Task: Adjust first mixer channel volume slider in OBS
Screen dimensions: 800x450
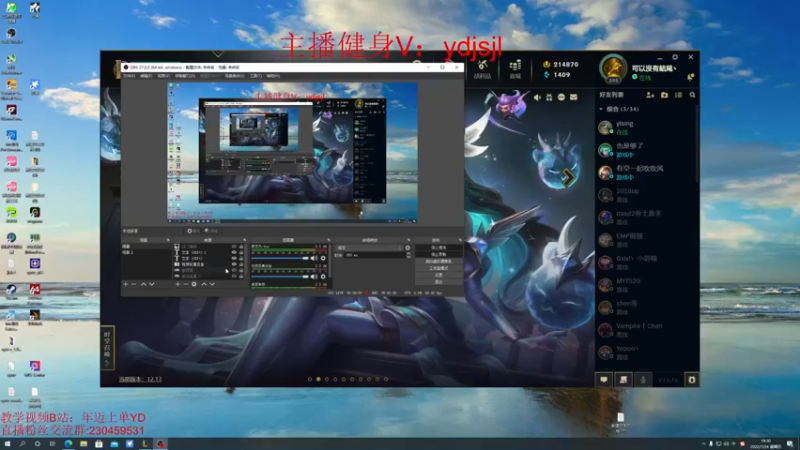Action: tap(280, 258)
